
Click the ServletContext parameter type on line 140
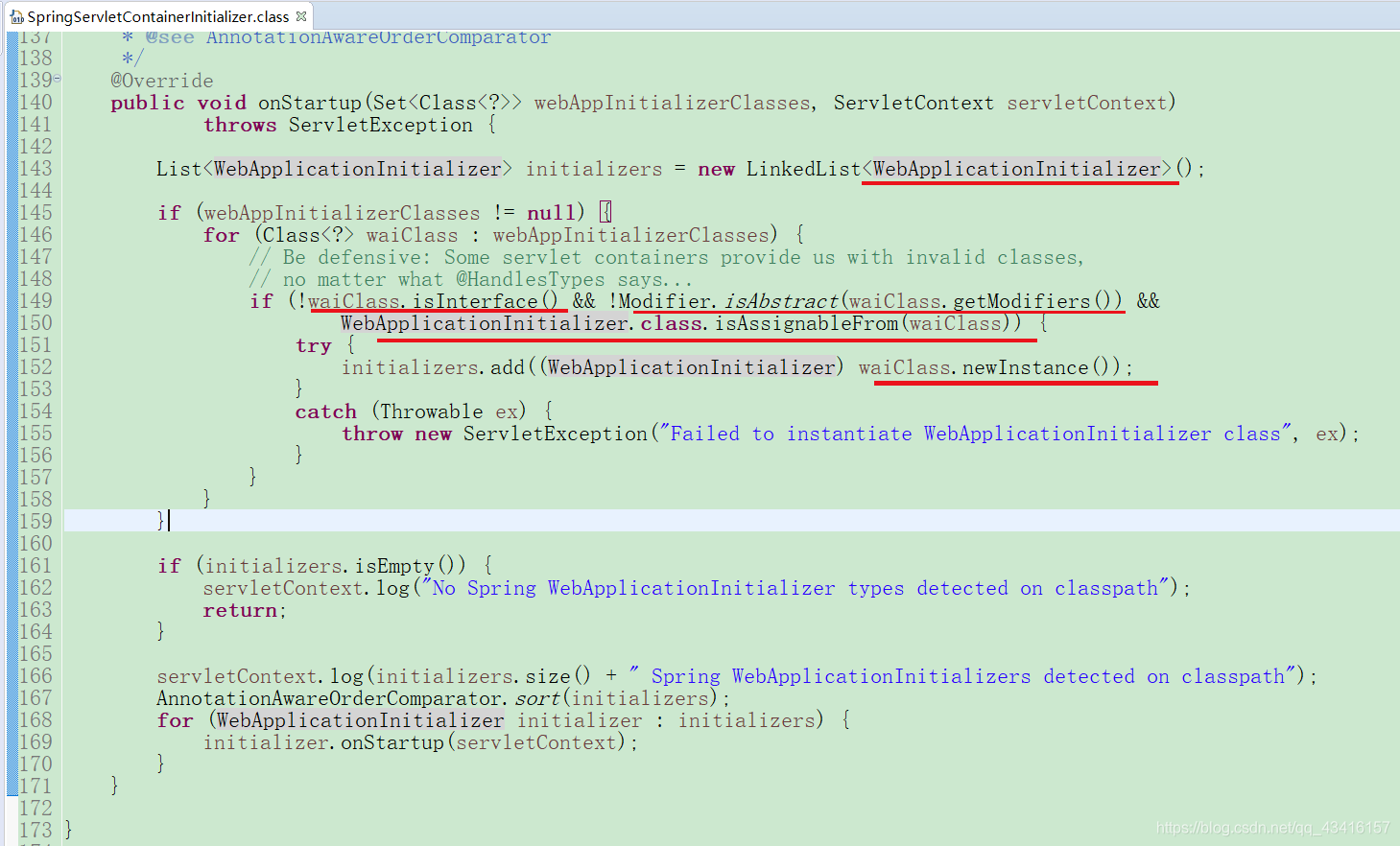[914, 103]
